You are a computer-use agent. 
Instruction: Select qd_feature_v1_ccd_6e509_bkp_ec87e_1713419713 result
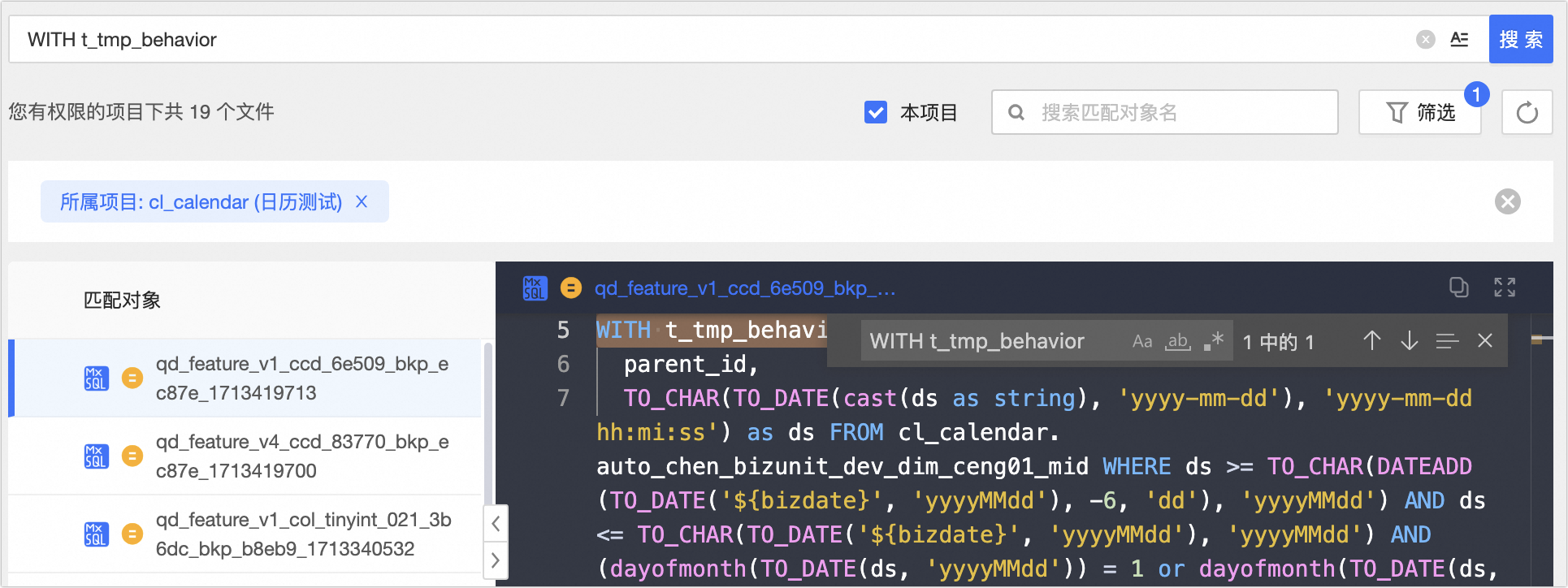coord(245,378)
